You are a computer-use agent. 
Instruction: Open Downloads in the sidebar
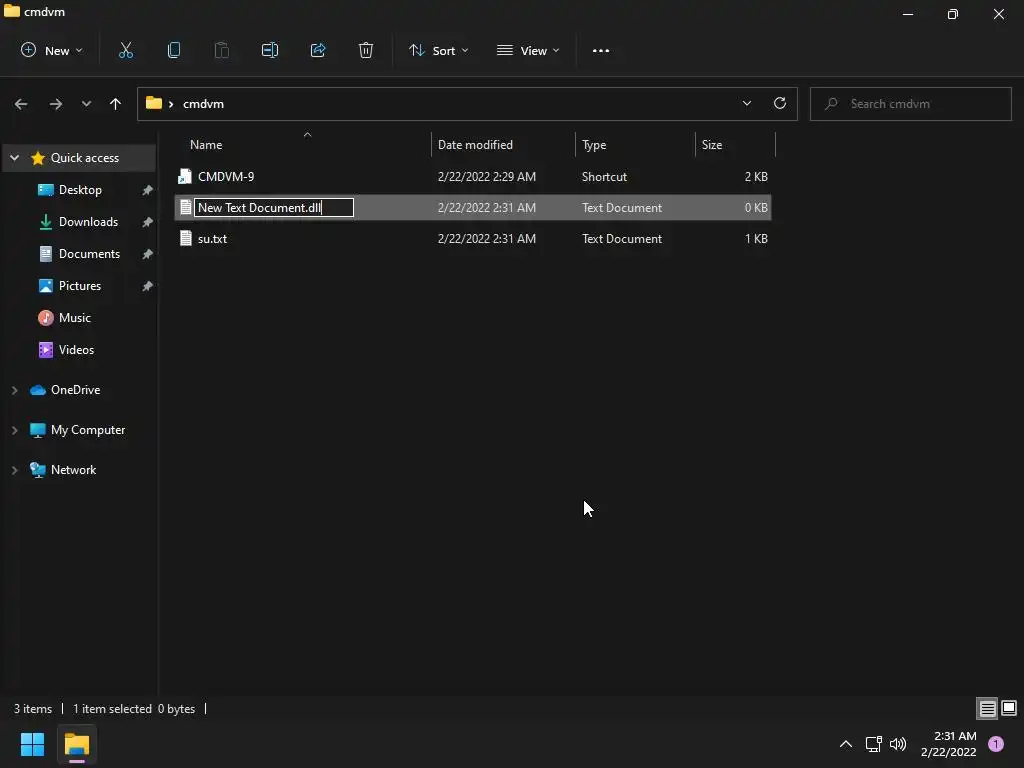(88, 222)
